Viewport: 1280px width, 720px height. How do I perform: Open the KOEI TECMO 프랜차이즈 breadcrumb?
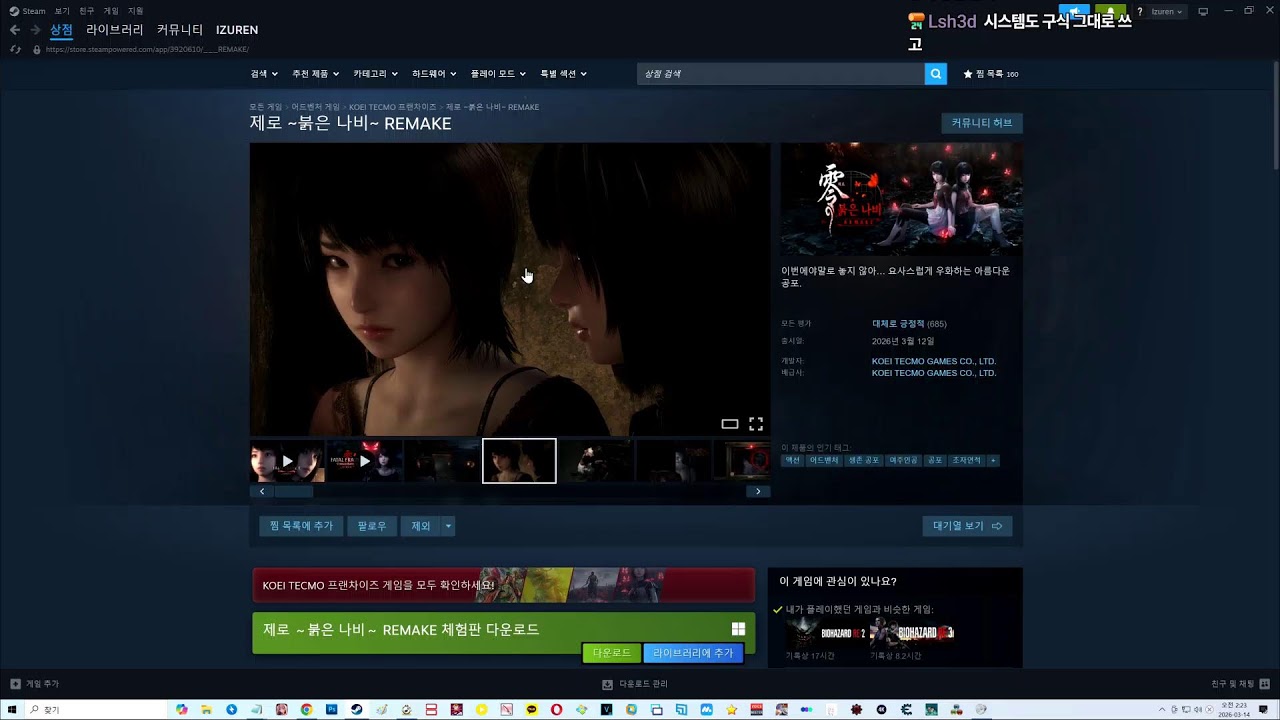tap(393, 107)
